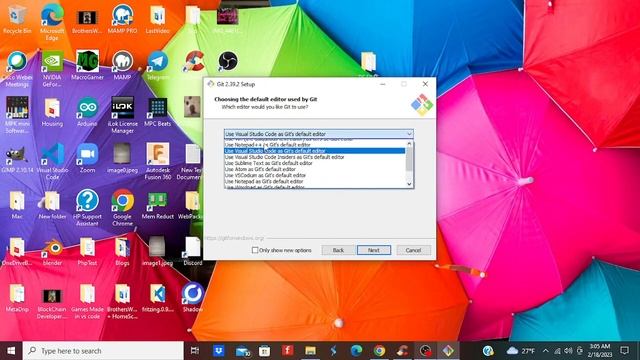This screenshot has height=360, width=640.
Task: Open the volume control in system tray
Action: coord(568,351)
